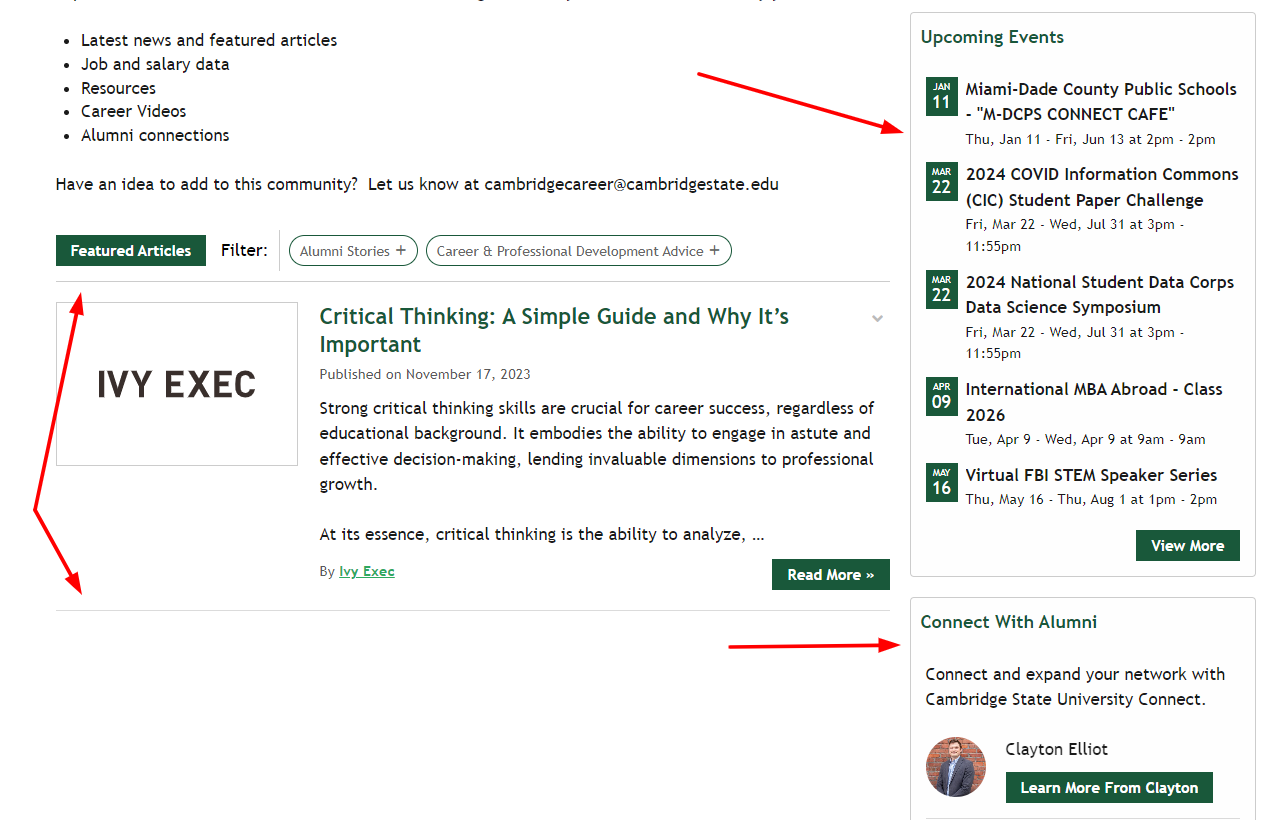The width and height of the screenshot is (1277, 820).
Task: Click the Apr 09 calendar date icon
Action: point(941,396)
